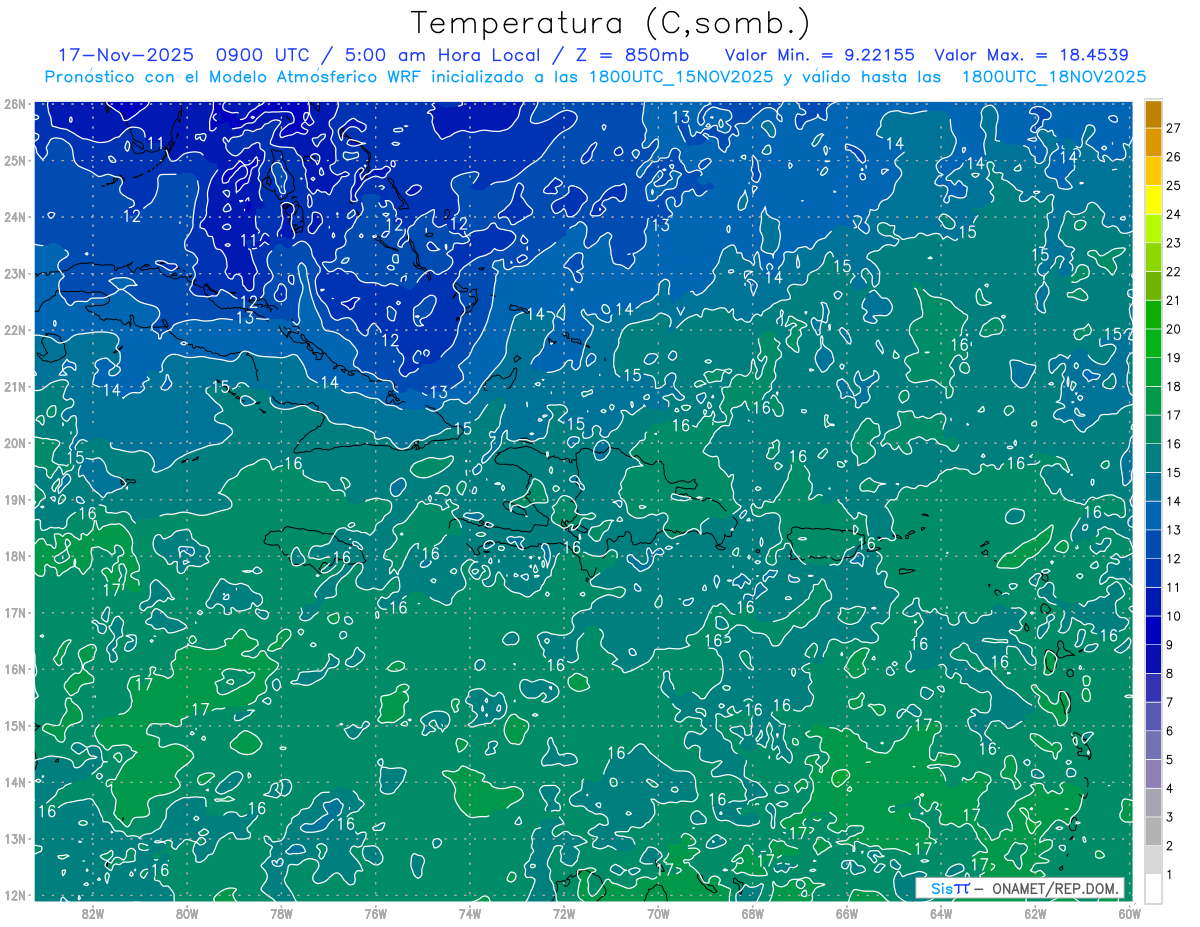Click the '24N' latitude axis label
This screenshot has width=1200, height=927.
(14, 217)
